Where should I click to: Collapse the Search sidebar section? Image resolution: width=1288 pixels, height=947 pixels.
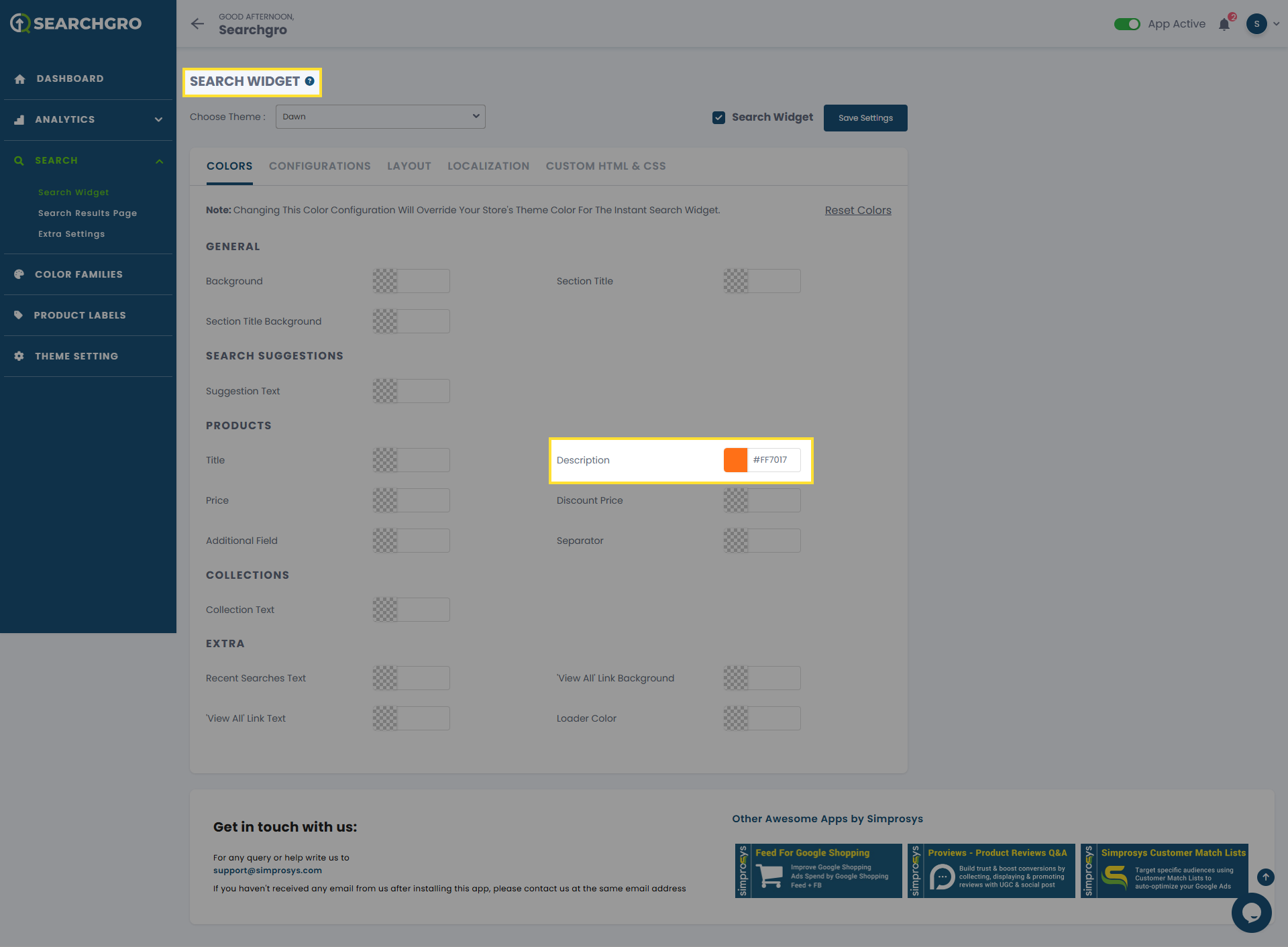click(x=159, y=161)
